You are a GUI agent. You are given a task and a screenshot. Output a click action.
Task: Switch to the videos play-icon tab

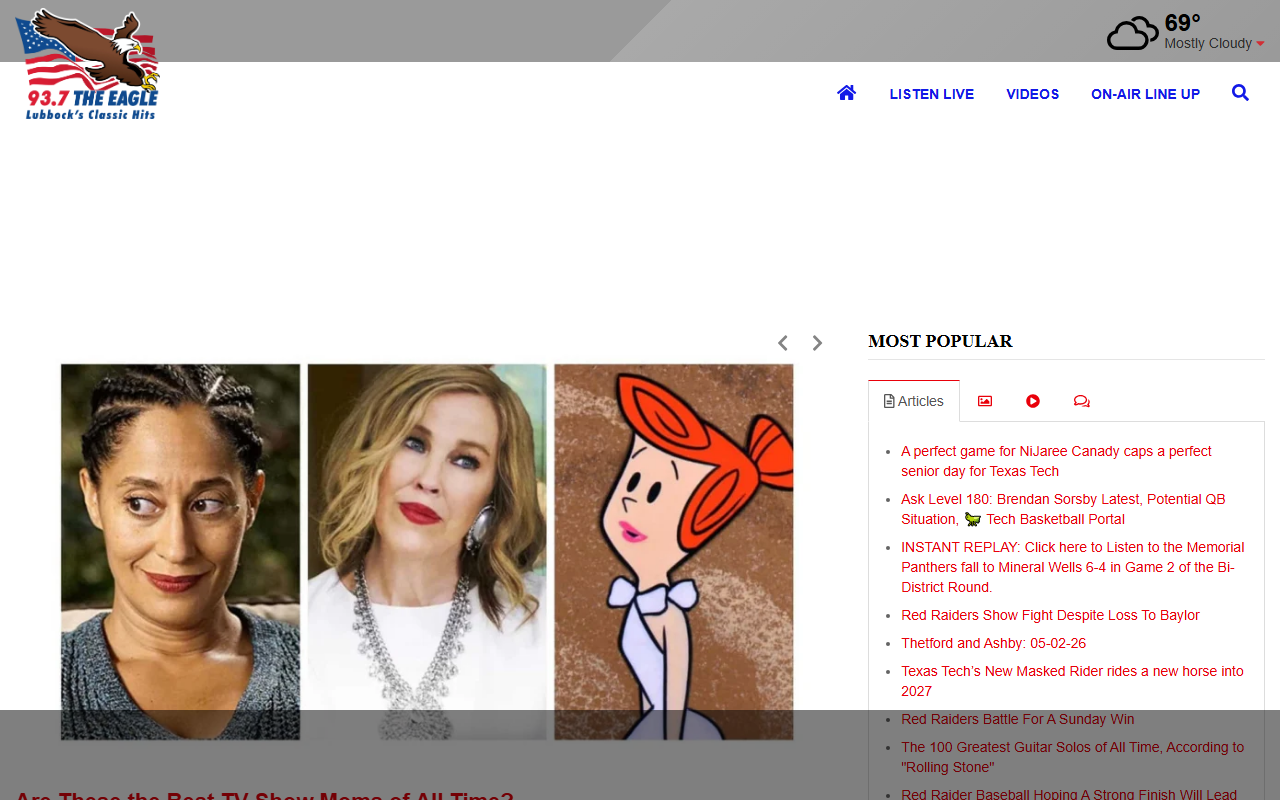pos(1033,401)
